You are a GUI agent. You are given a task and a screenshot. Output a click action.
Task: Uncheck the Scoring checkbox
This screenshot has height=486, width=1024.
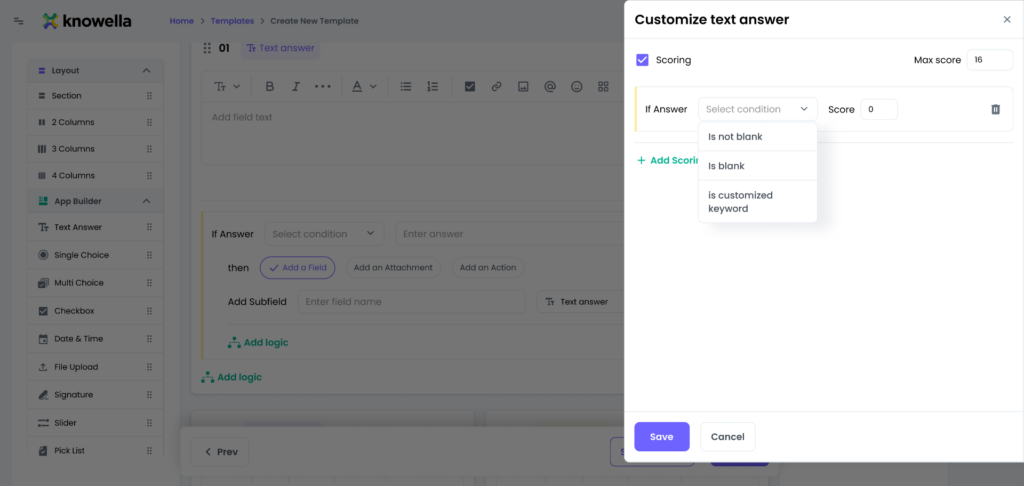click(642, 60)
